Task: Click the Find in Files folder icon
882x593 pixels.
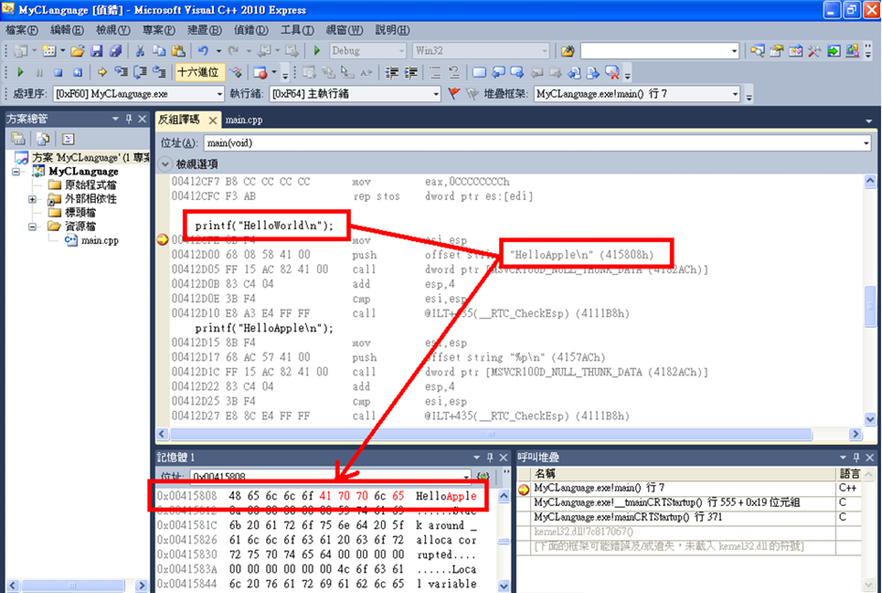Action: point(568,51)
